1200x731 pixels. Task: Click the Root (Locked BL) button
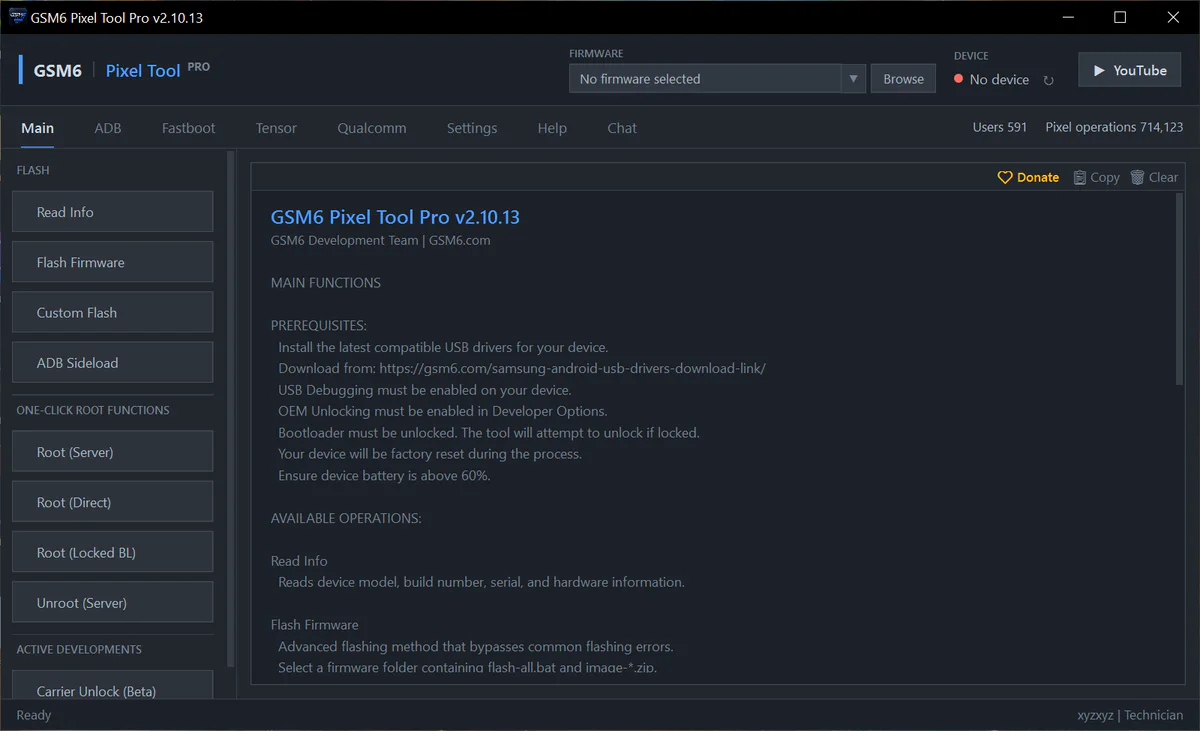(x=113, y=552)
